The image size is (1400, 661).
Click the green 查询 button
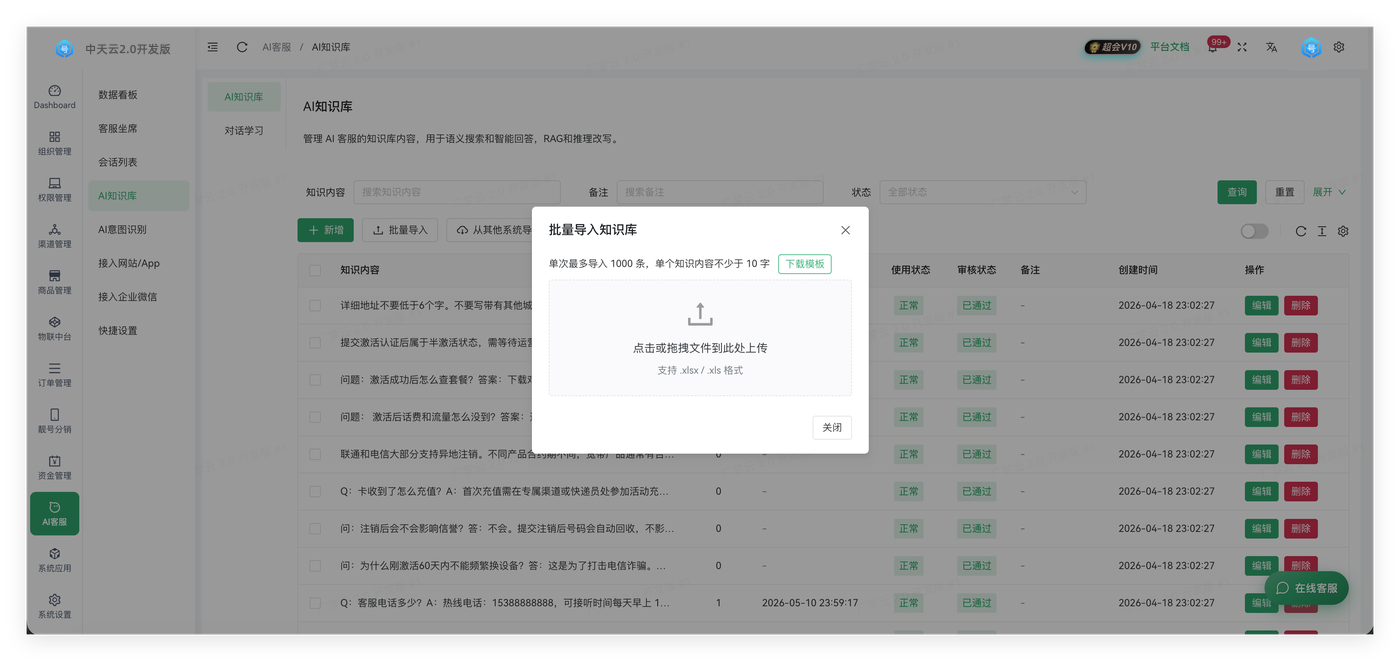pyautogui.click(x=1237, y=192)
